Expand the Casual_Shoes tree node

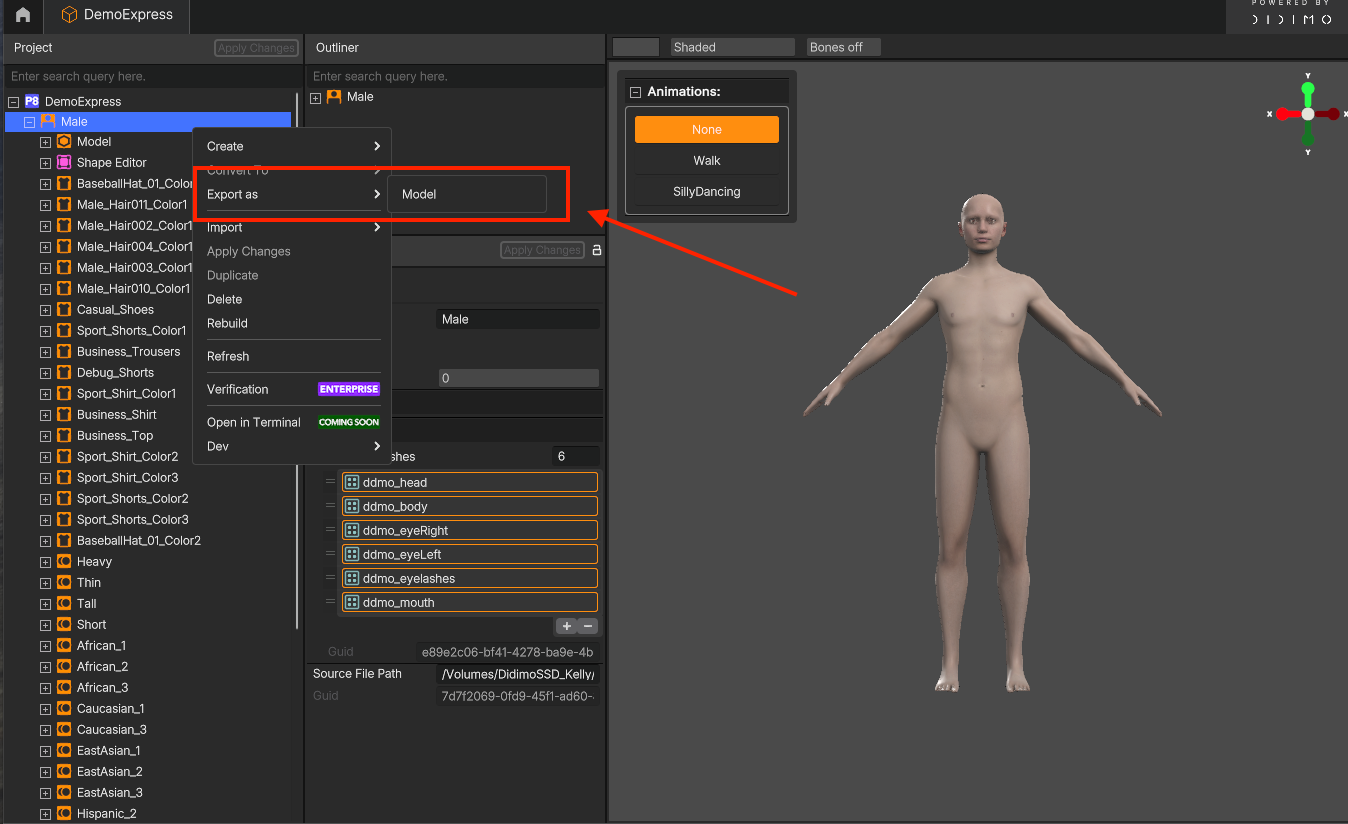tap(45, 310)
